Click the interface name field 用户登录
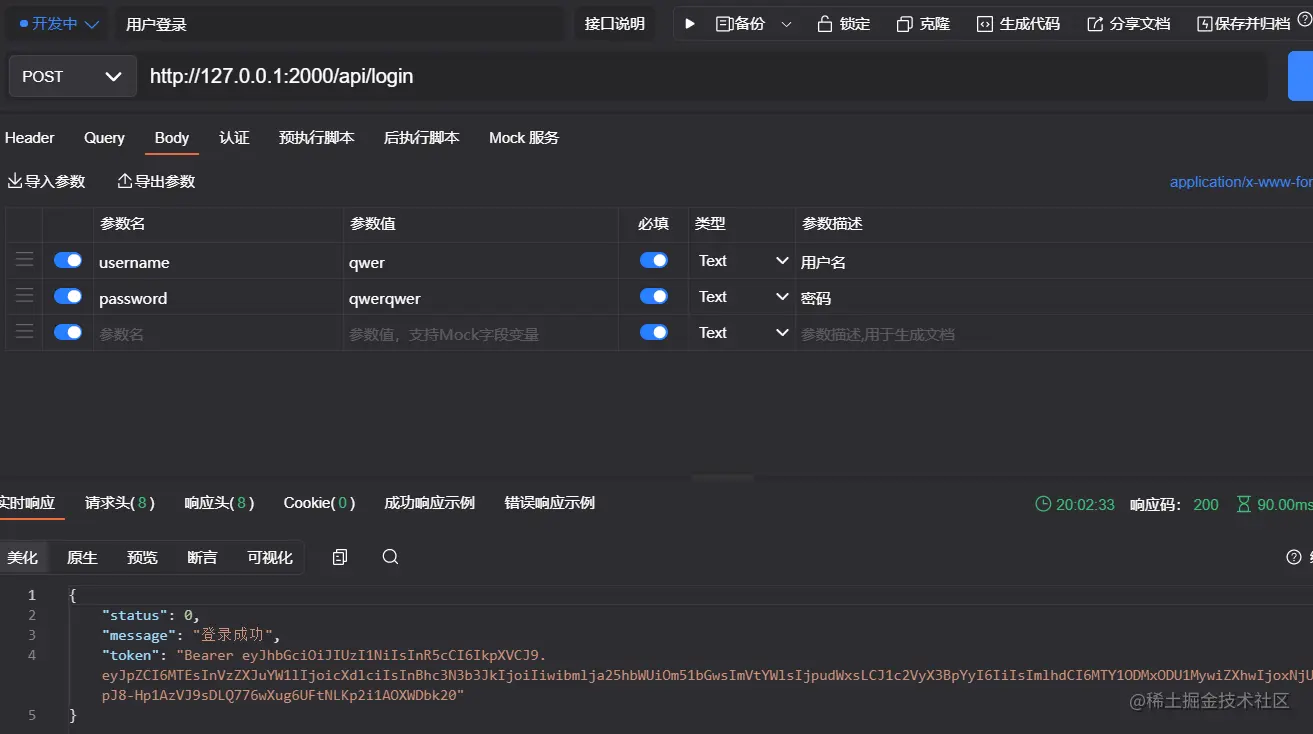Image resolution: width=1313 pixels, height=734 pixels. tap(340, 24)
